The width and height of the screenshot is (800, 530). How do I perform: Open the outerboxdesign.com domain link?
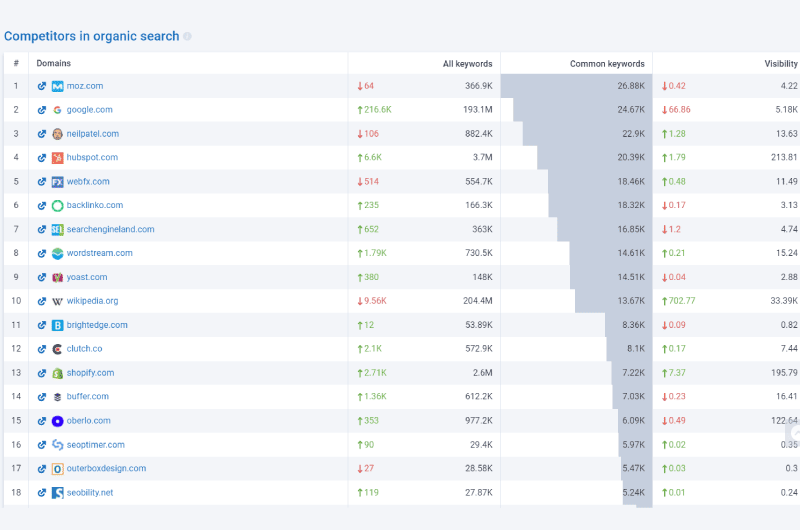106,468
